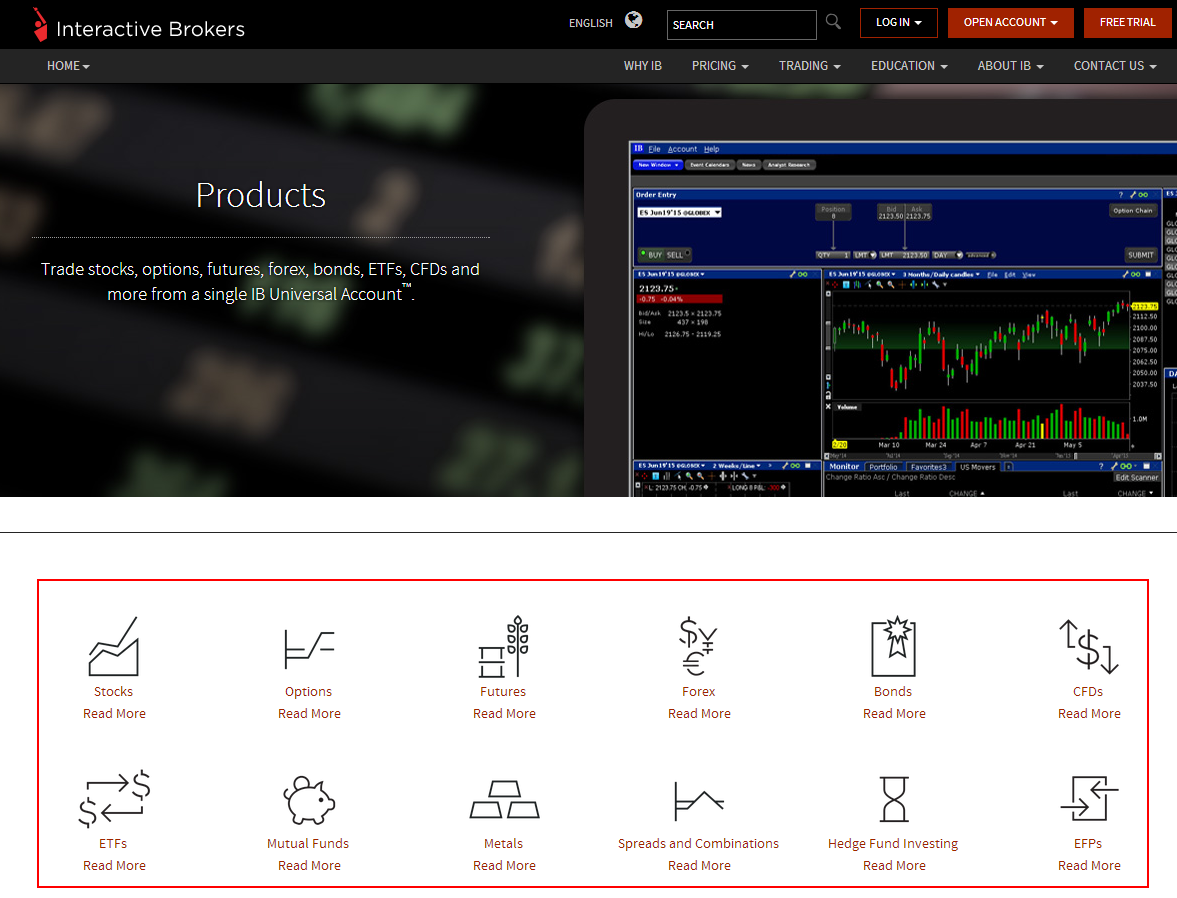Open the Hedge Fund Investing link
This screenshot has height=898, width=1177.
pyautogui.click(x=893, y=844)
